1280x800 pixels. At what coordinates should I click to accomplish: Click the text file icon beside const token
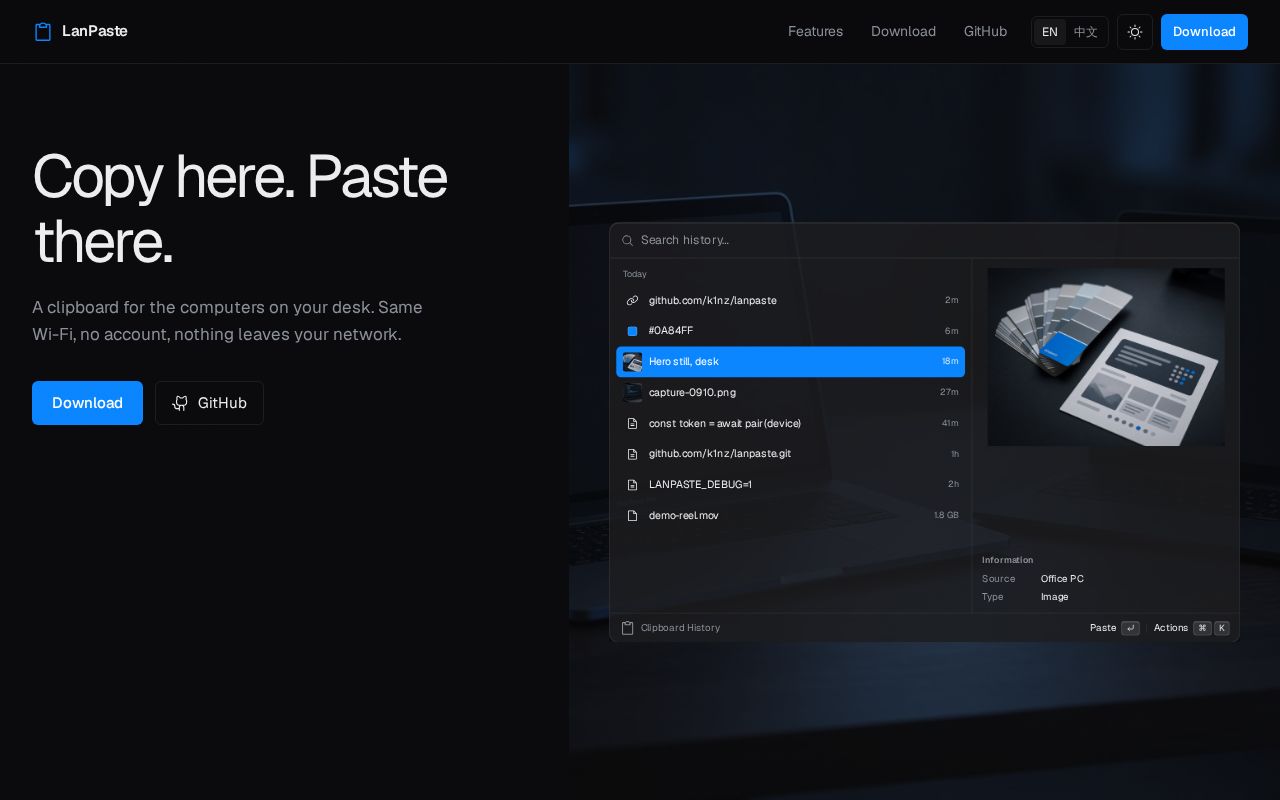[x=632, y=423]
